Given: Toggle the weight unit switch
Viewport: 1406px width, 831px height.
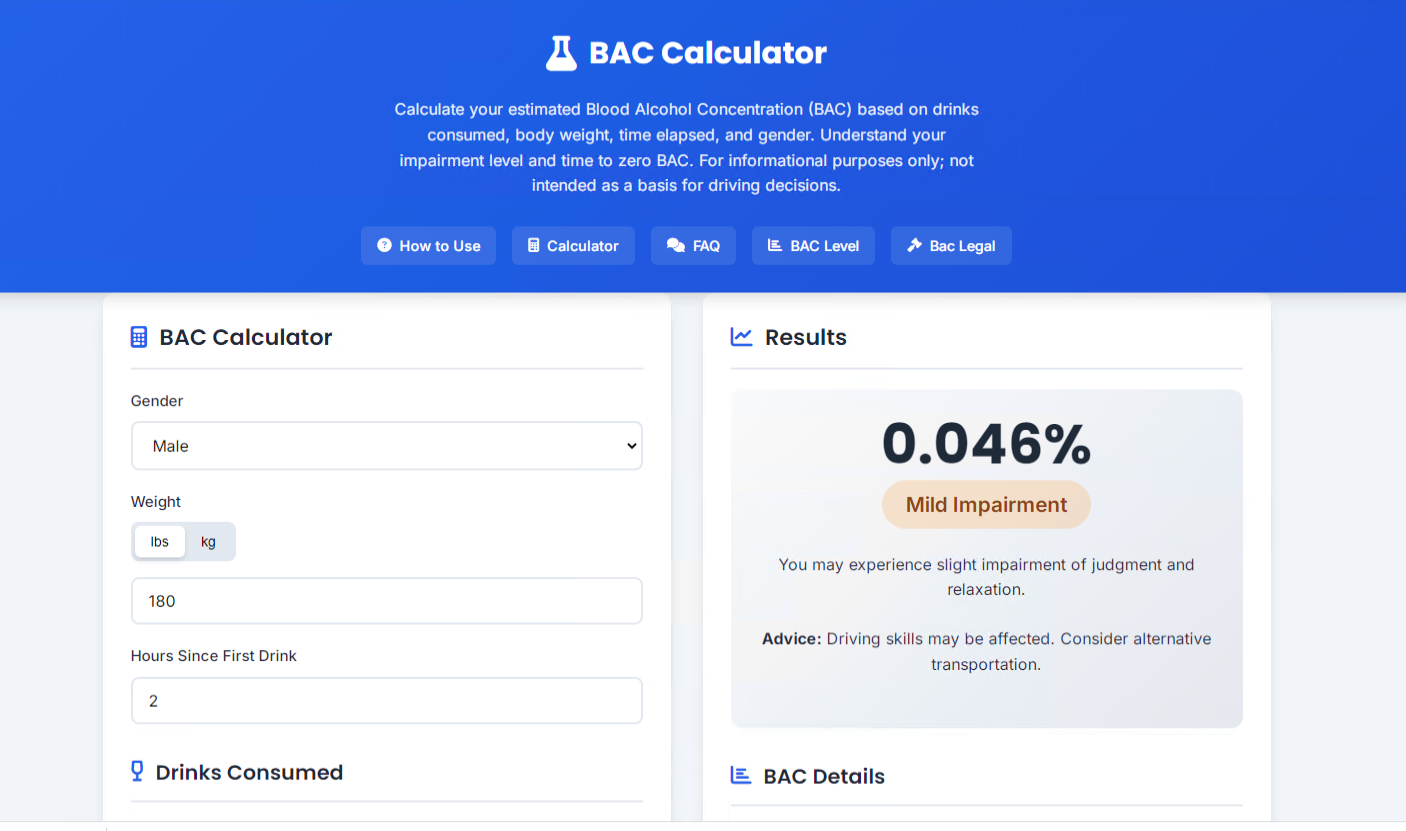Looking at the screenshot, I should click(184, 541).
